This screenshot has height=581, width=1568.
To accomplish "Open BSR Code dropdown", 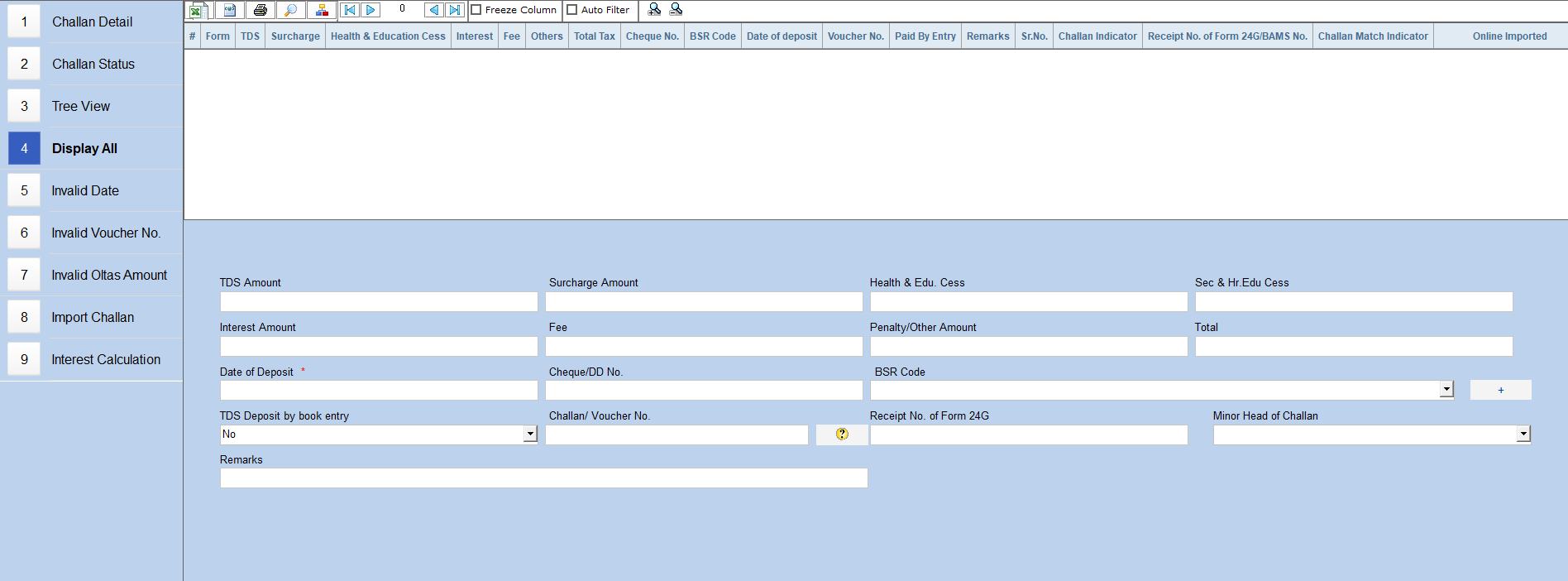I will point(1446,390).
